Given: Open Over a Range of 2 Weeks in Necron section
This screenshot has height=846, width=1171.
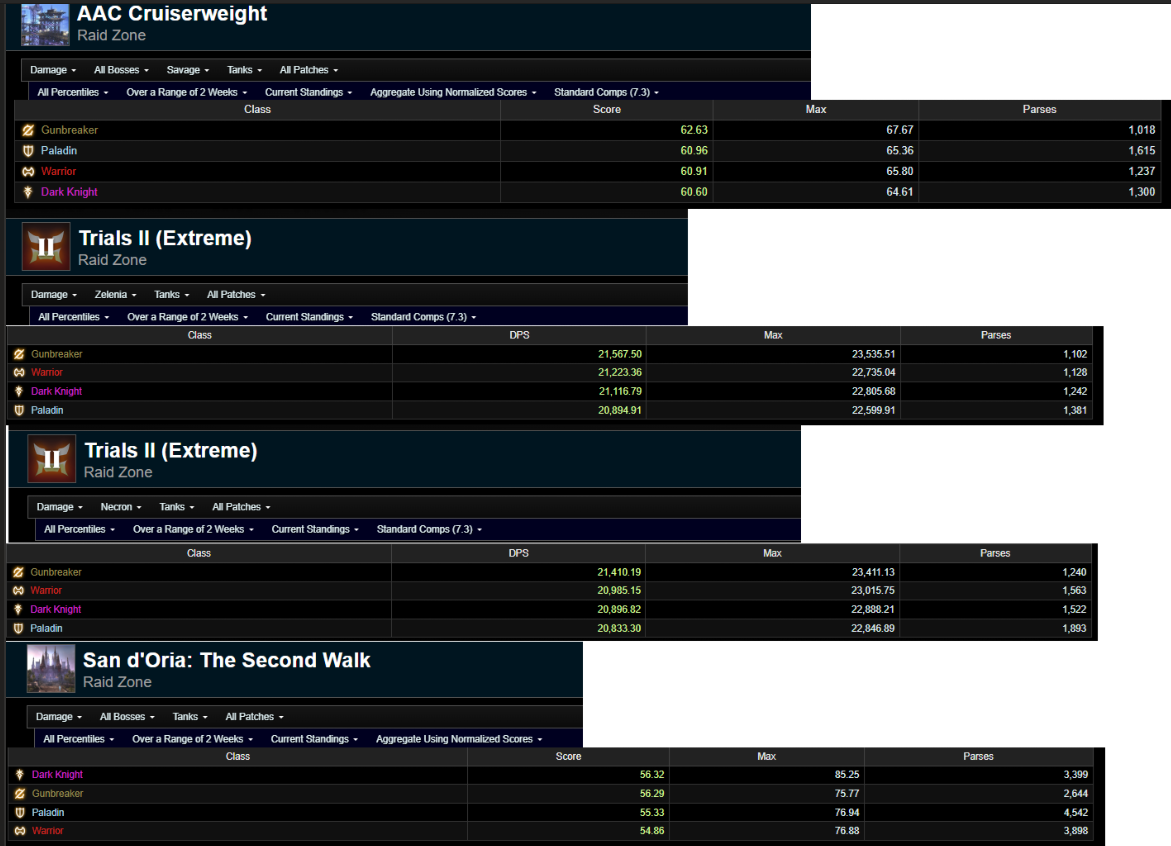Looking at the screenshot, I should 193,529.
